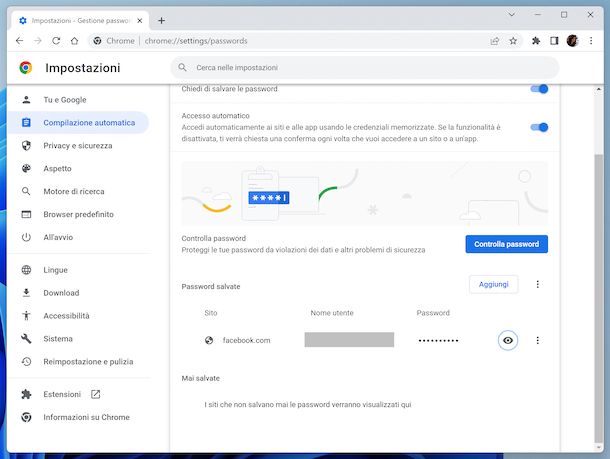Viewport: 610px width, 459px height.
Task: Reload the page with the refresh icon
Action: [x=56, y=41]
